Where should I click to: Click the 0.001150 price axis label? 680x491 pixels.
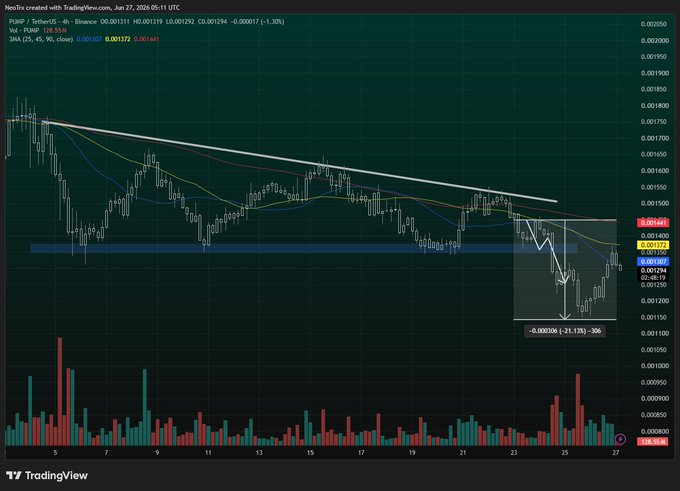click(654, 317)
